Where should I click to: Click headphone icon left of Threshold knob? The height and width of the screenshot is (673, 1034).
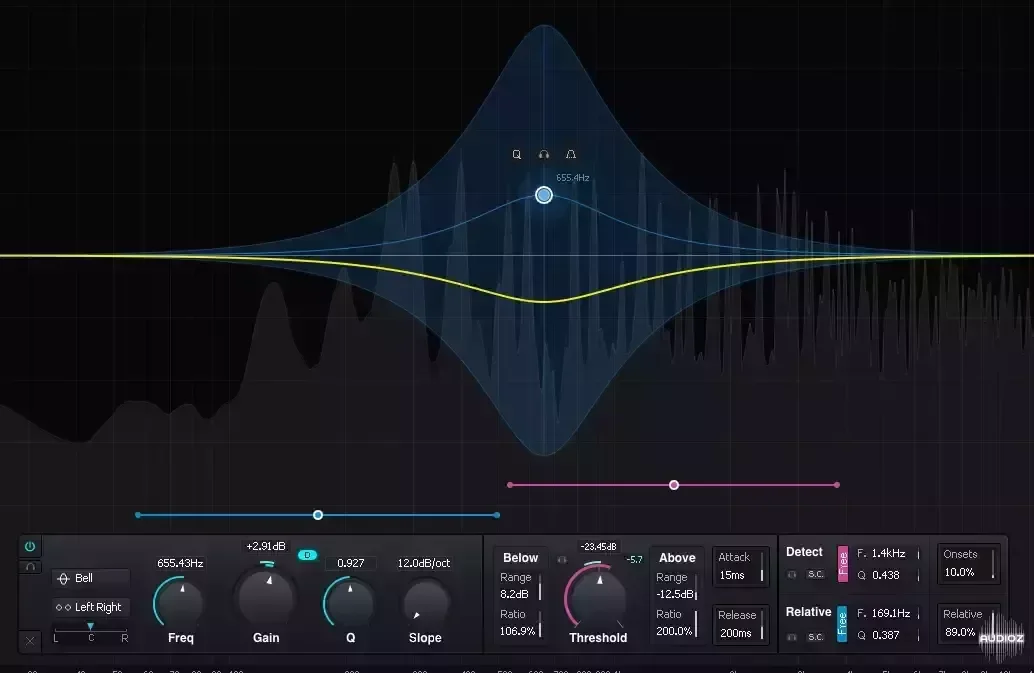point(562,560)
